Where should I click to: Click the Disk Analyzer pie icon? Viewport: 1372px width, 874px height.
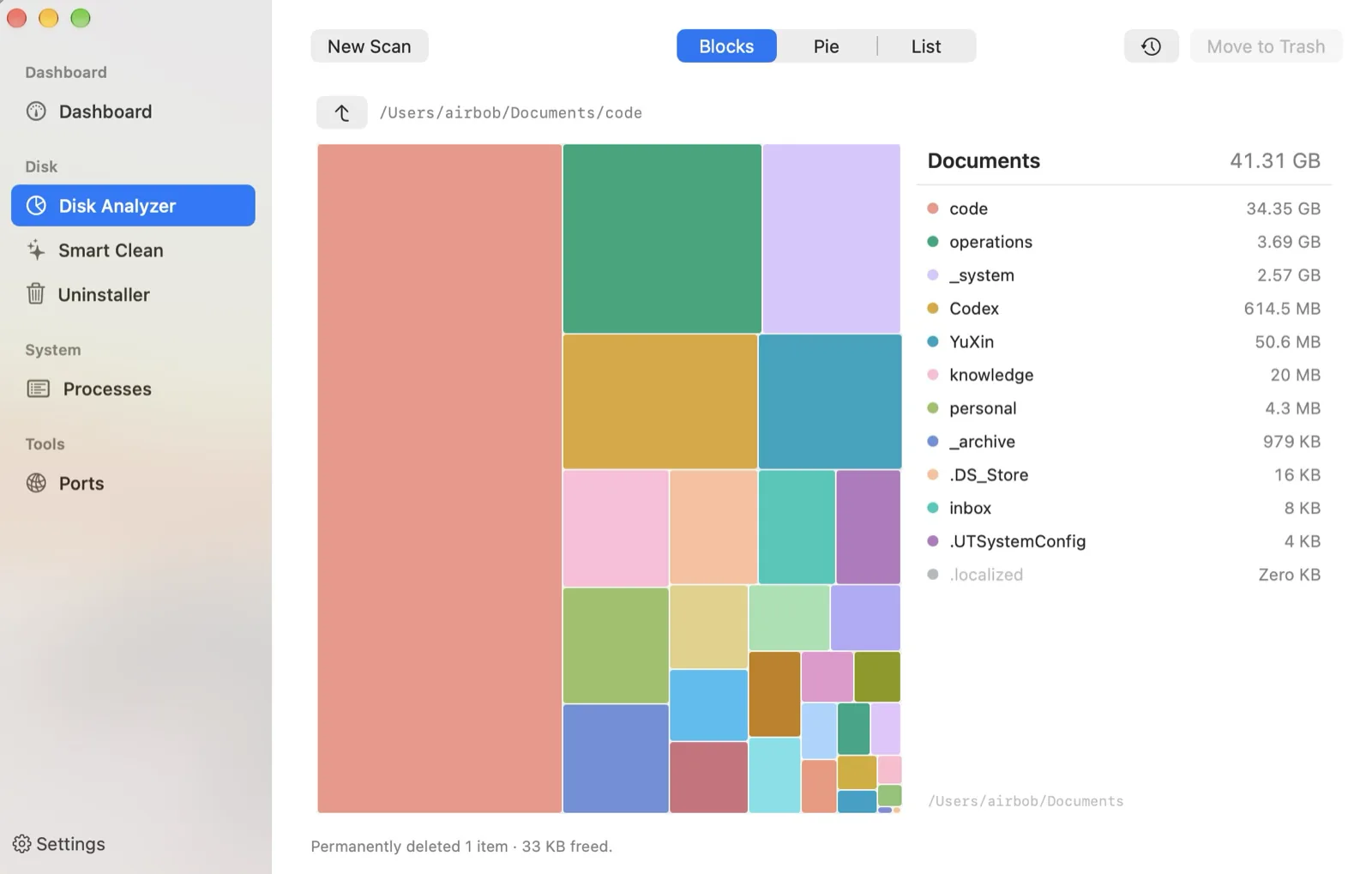pyautogui.click(x=36, y=206)
